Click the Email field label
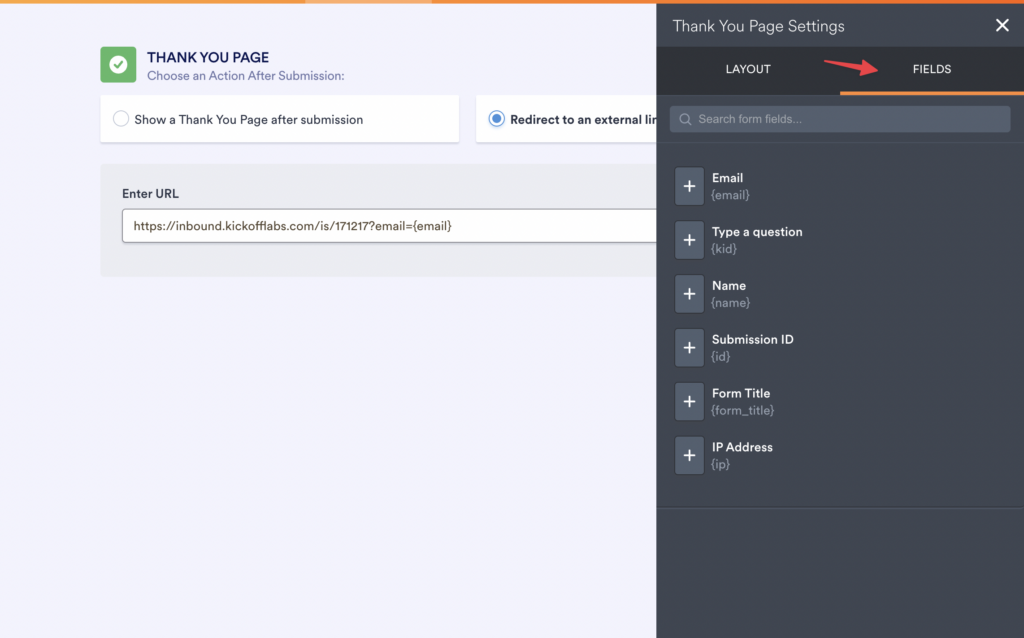 (x=727, y=178)
